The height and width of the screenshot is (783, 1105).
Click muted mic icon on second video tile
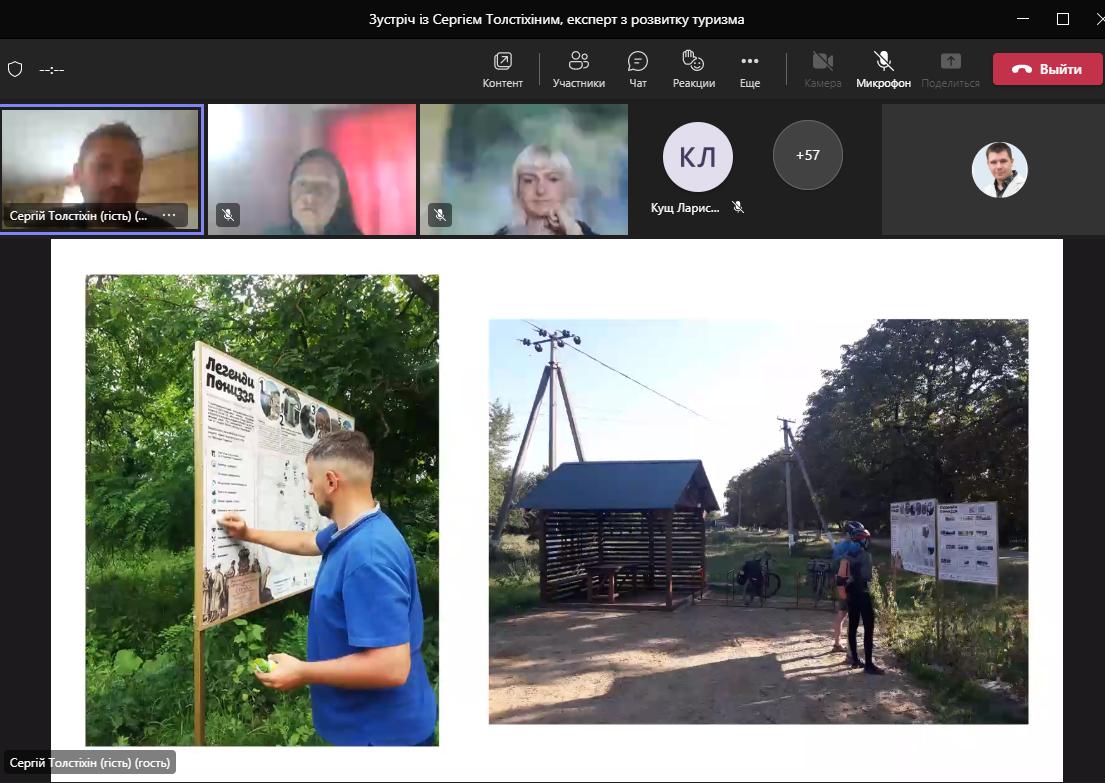228,214
